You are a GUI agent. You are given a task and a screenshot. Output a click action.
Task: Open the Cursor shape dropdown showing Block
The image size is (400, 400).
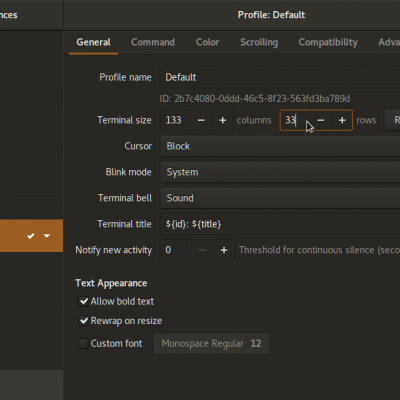280,146
